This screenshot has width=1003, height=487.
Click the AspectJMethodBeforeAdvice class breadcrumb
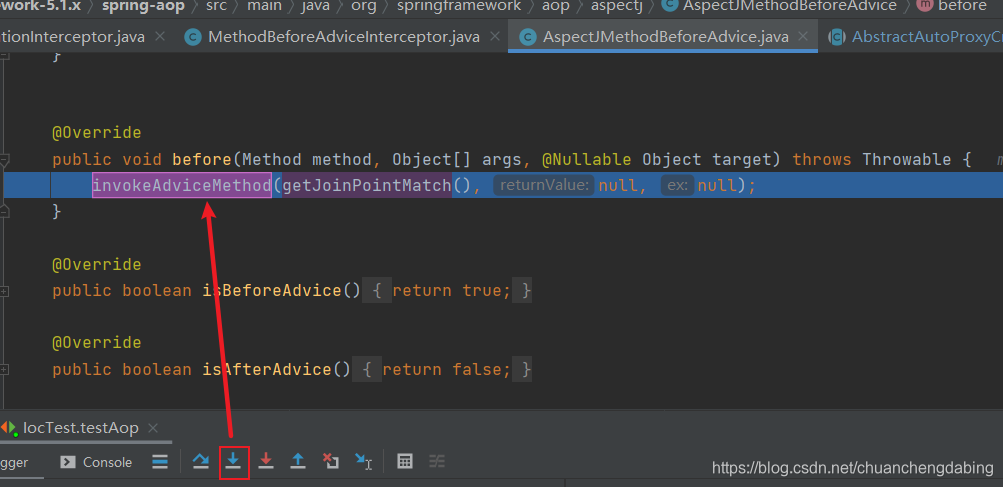tap(780, 6)
